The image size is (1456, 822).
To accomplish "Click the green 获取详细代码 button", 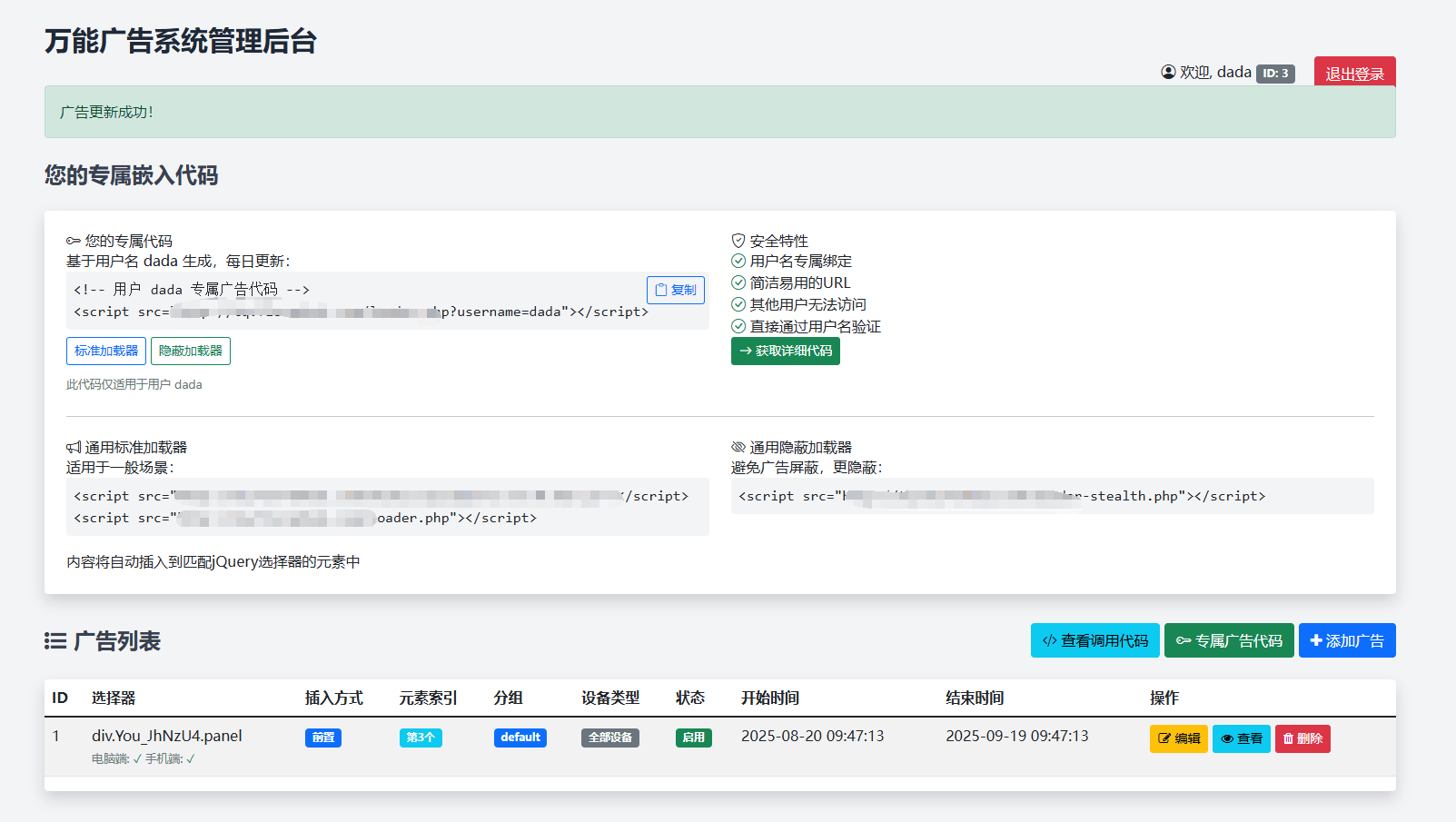I will click(x=785, y=351).
